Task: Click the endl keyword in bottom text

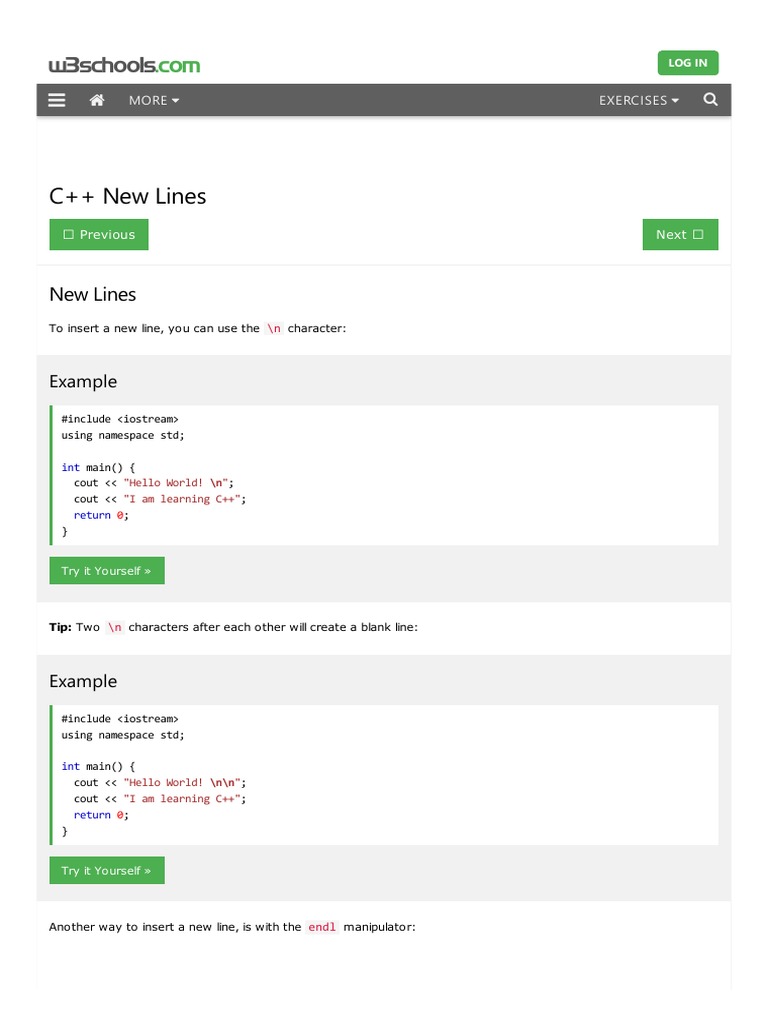Action: [322, 927]
